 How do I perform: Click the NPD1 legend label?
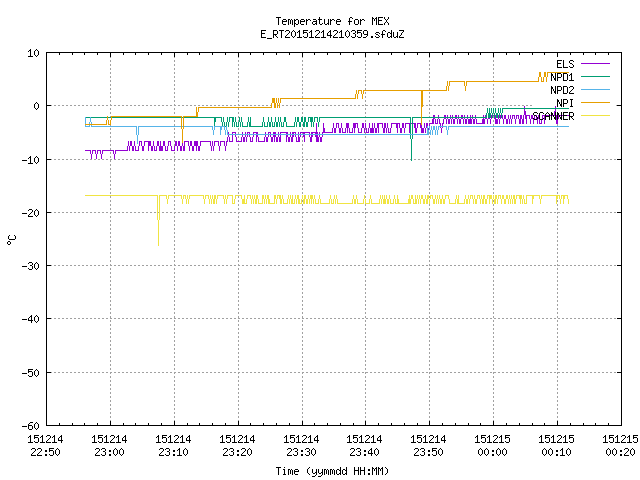point(562,77)
